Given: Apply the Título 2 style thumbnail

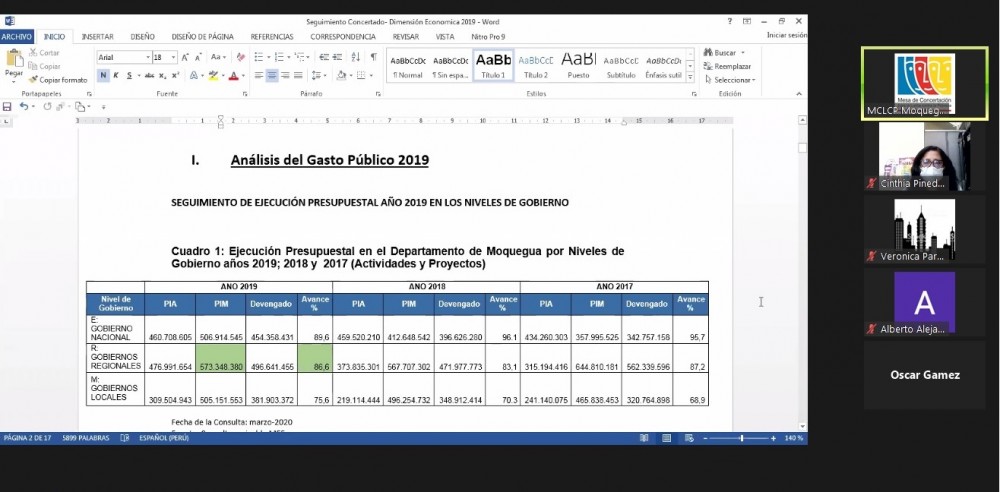Looking at the screenshot, I should [536, 65].
